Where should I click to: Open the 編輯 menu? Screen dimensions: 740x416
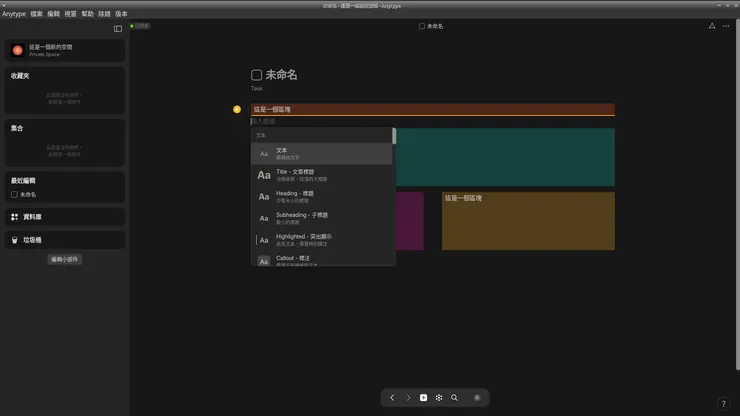point(53,14)
